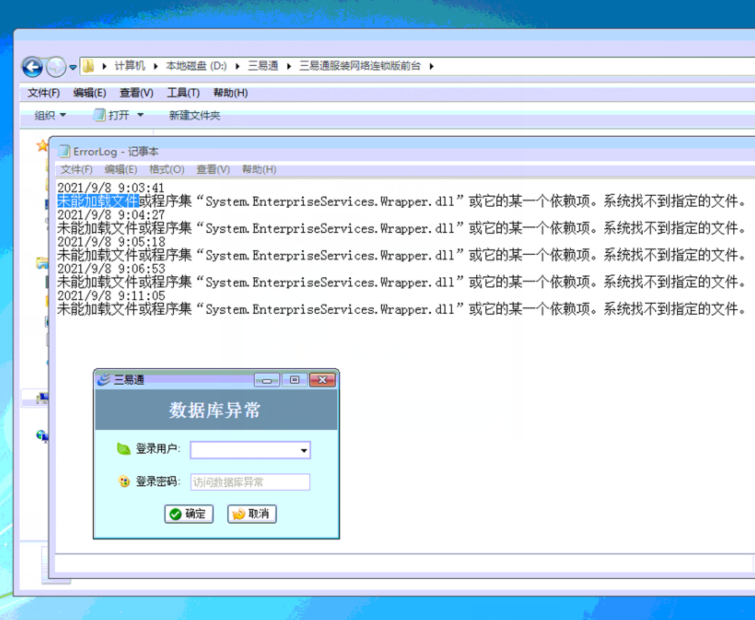
Task: Expand arrow after 三易通服装网络连锁版前台
Action: coord(431,66)
